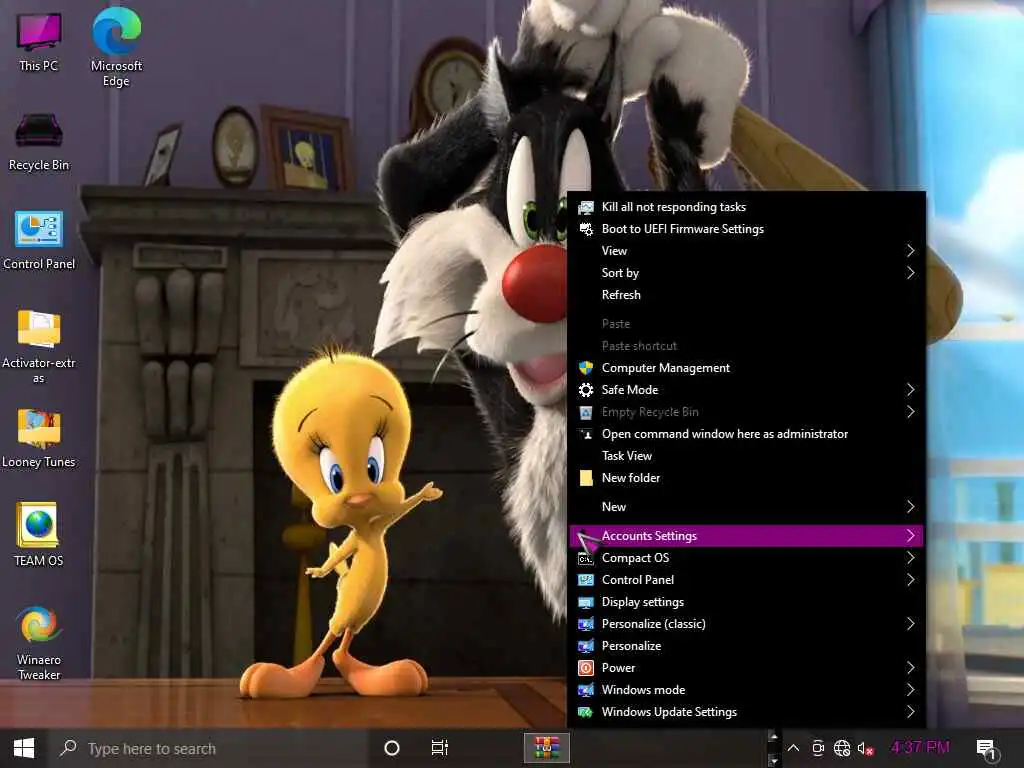This screenshot has width=1024, height=768.
Task: Select the Winaero Tweaker desktop icon
Action: click(x=39, y=643)
